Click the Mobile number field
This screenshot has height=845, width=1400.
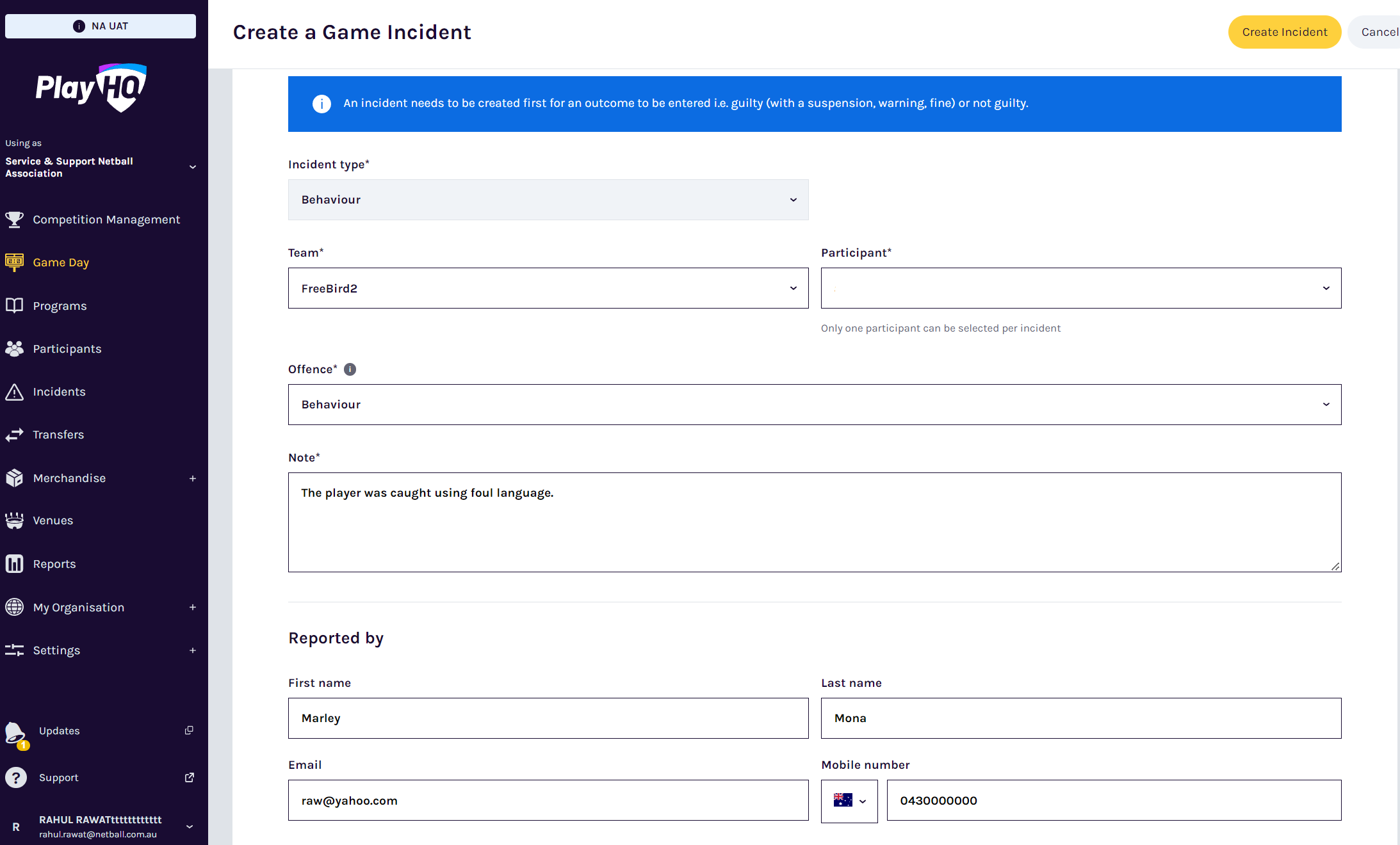1114,800
